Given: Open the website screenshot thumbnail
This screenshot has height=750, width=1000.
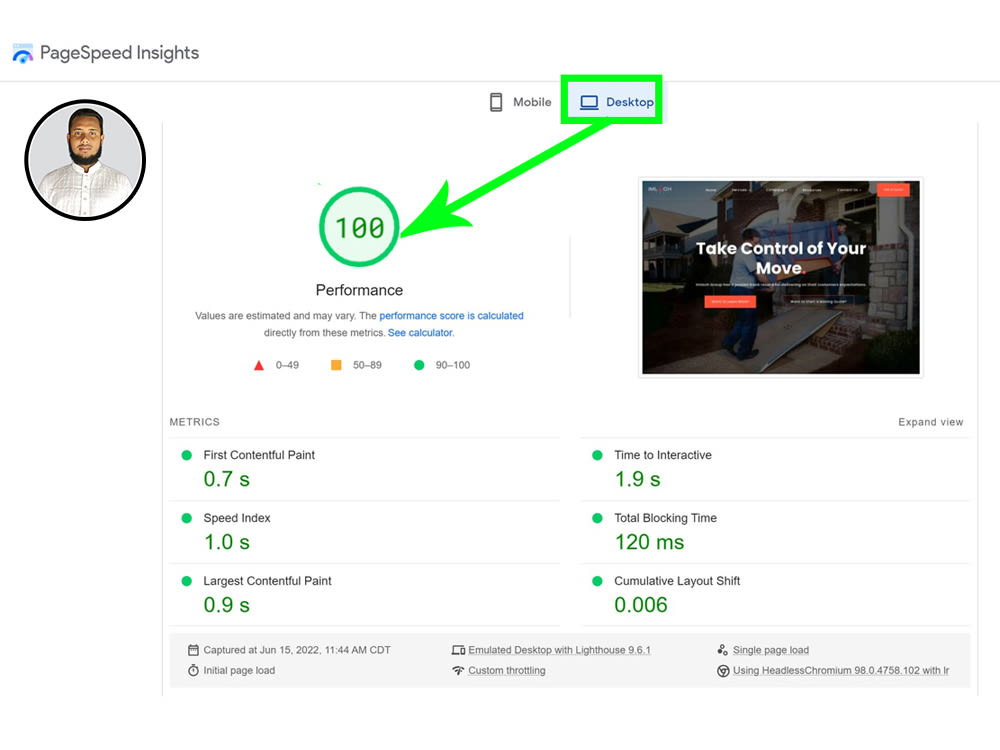Looking at the screenshot, I should point(781,277).
